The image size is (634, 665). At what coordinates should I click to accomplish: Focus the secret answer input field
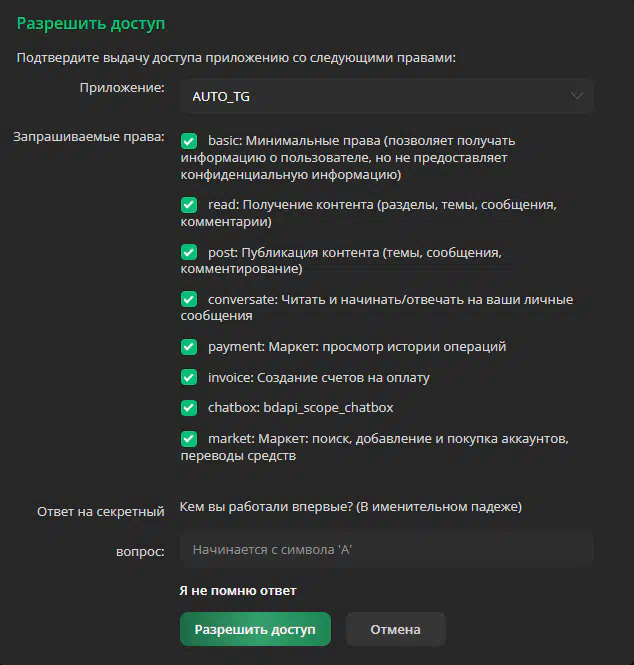click(386, 550)
